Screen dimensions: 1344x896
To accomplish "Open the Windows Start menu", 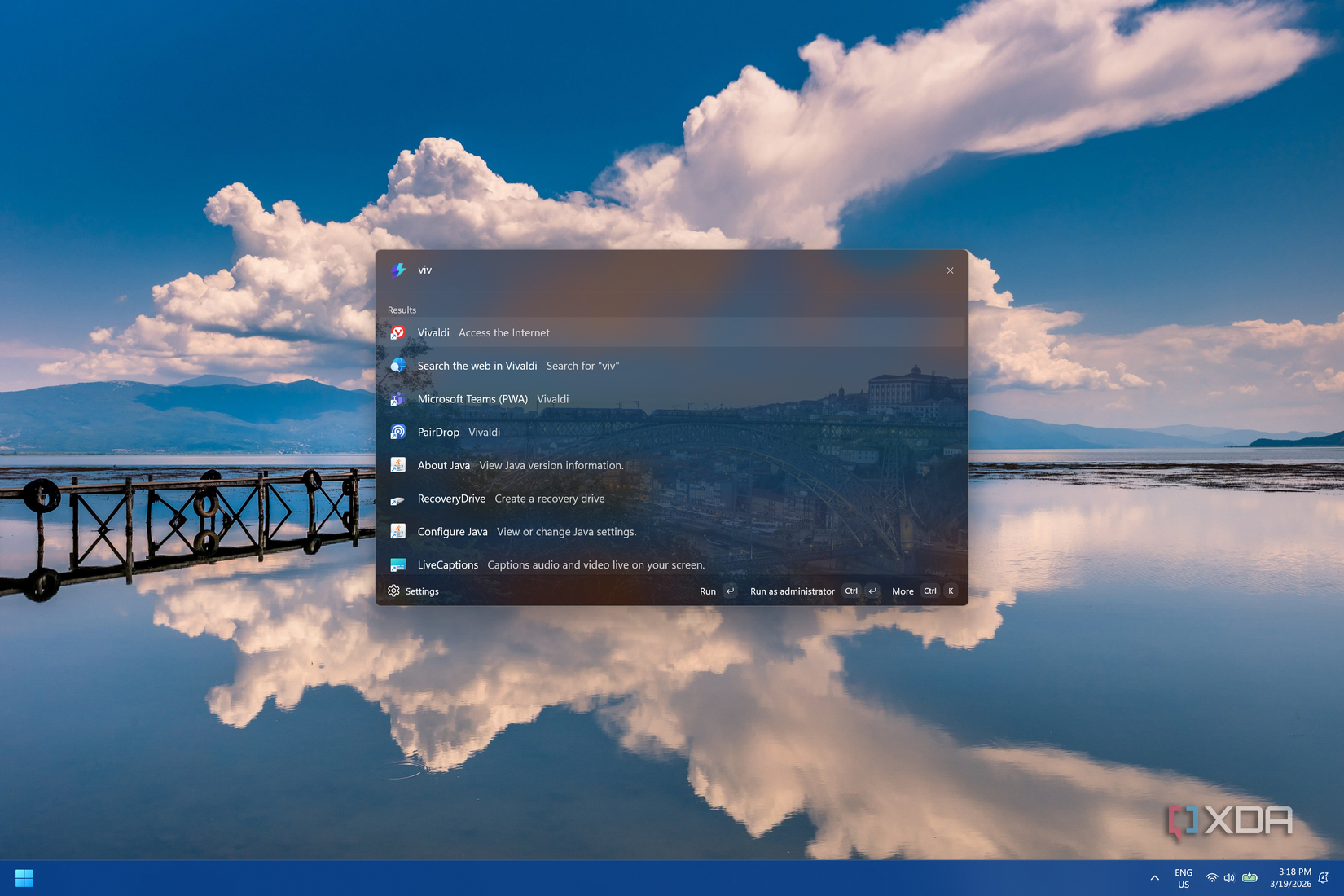I will coord(24,878).
